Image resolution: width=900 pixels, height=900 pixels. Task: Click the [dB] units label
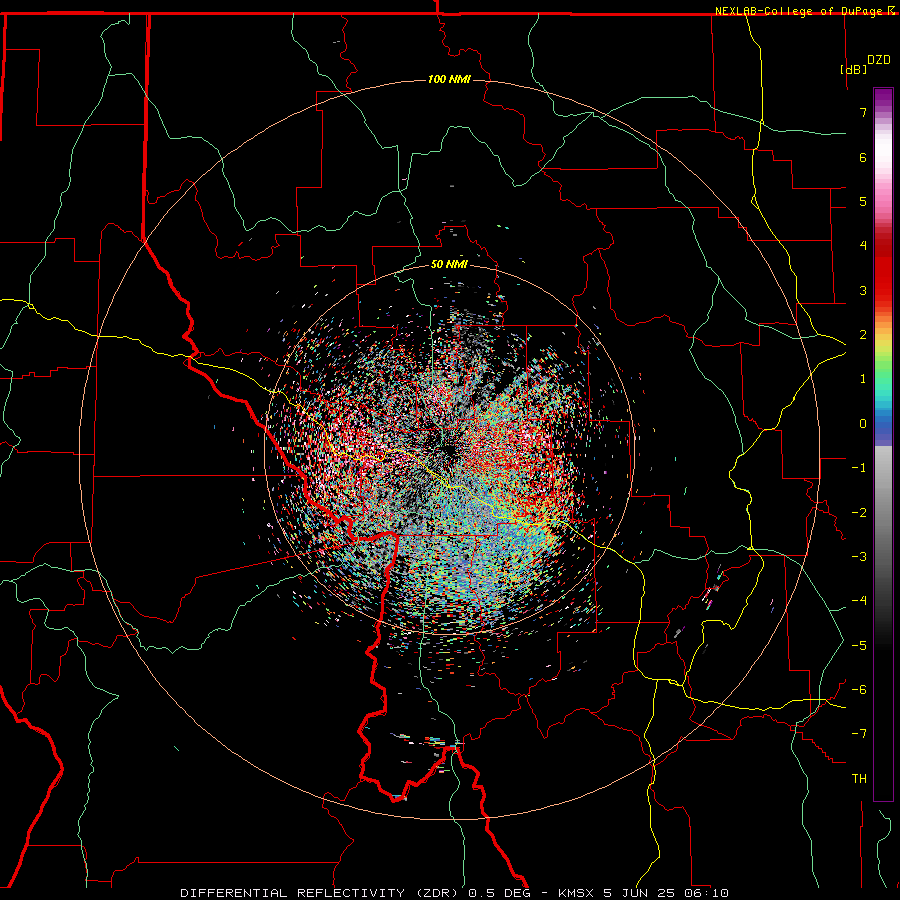(854, 69)
